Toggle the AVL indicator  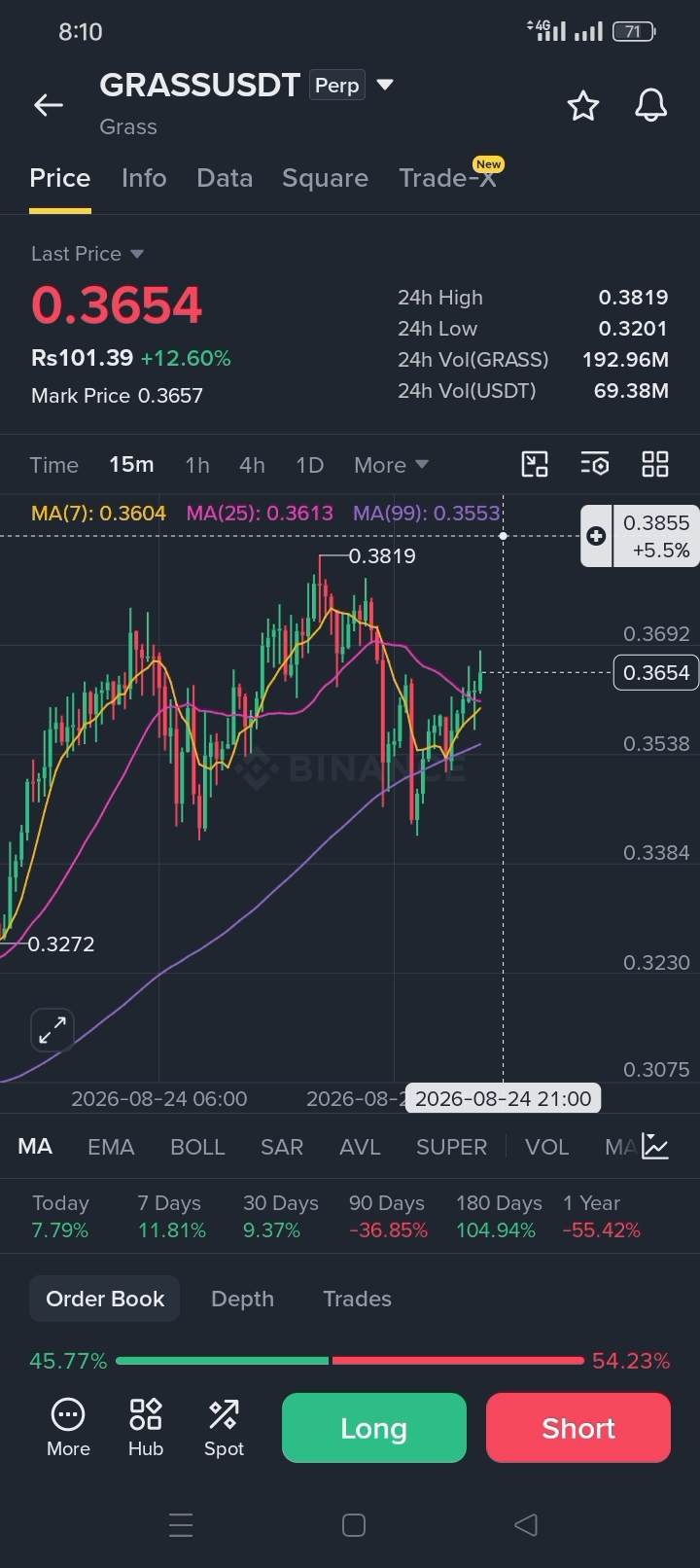(x=360, y=1147)
